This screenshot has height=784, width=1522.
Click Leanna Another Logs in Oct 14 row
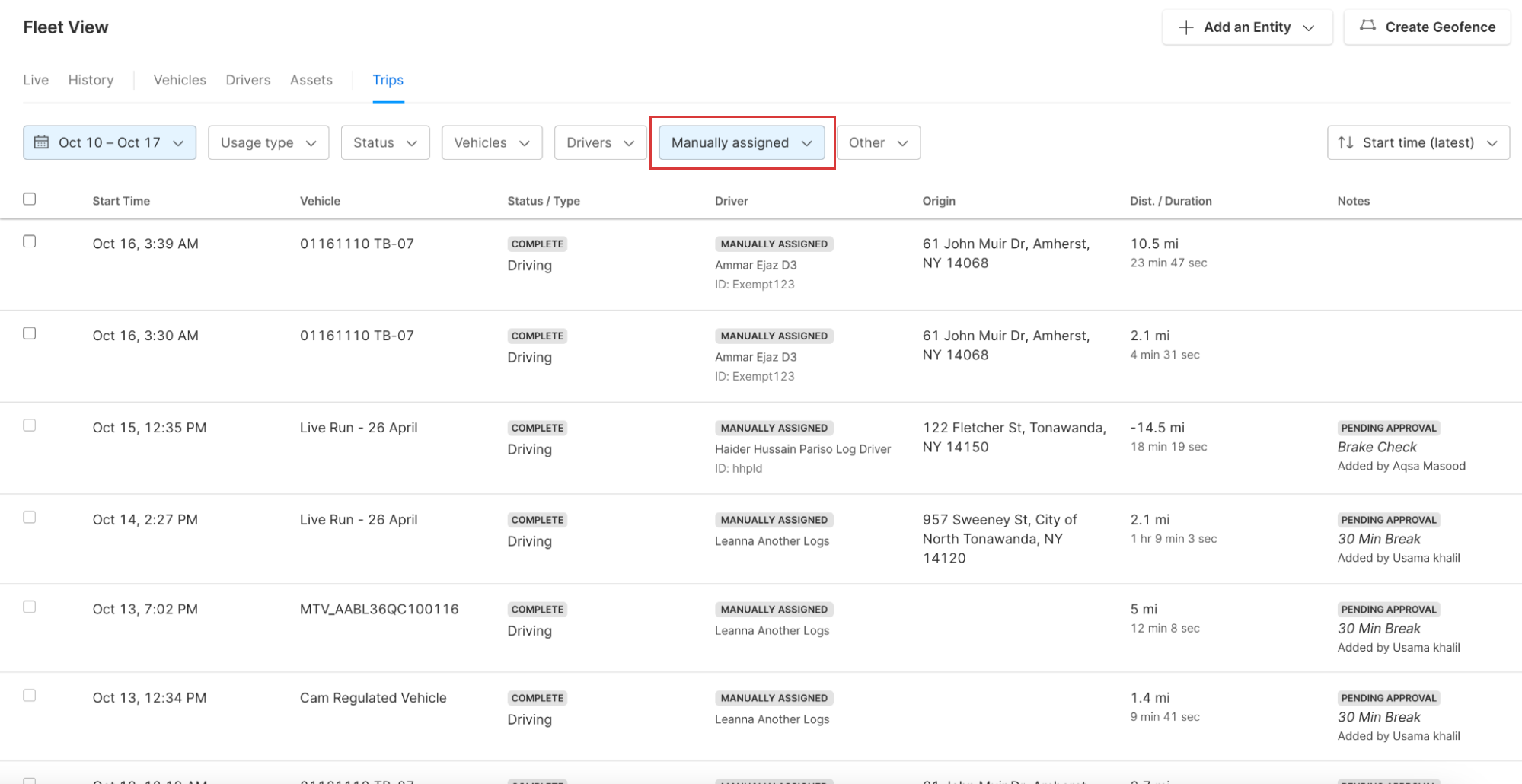(x=772, y=541)
